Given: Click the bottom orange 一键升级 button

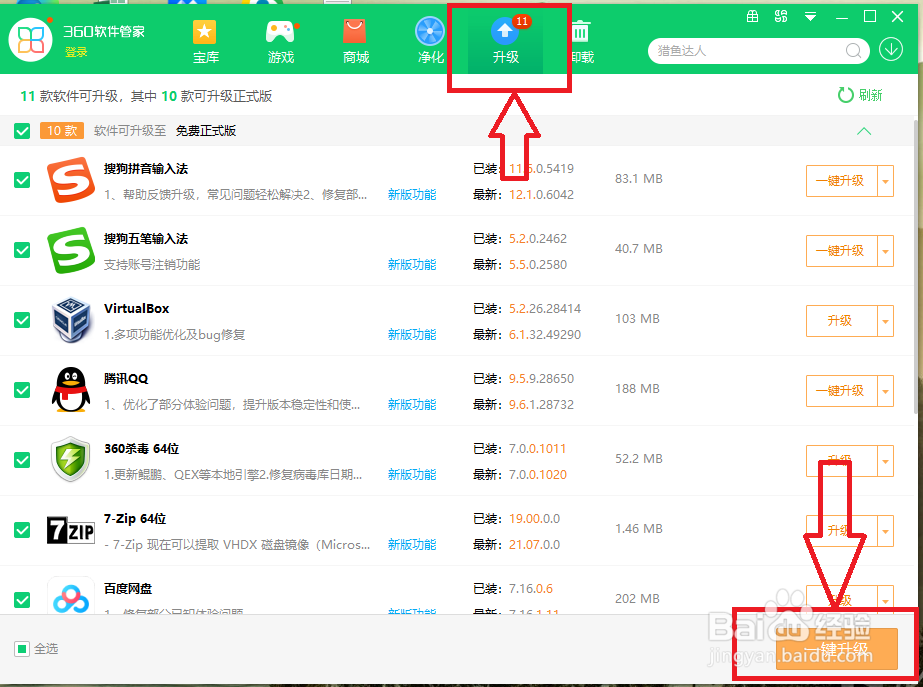Looking at the screenshot, I should pos(836,649).
